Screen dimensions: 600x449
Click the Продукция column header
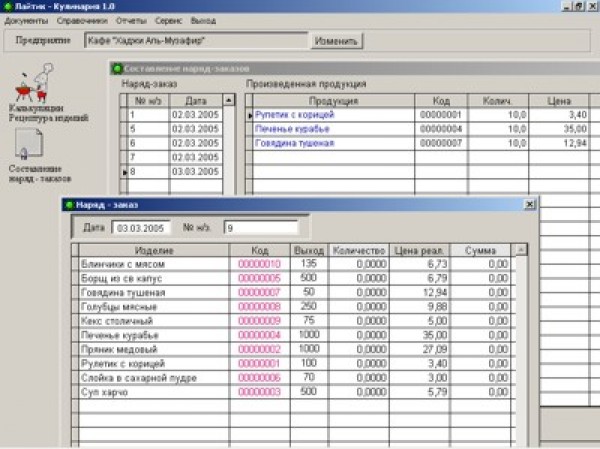click(333, 101)
